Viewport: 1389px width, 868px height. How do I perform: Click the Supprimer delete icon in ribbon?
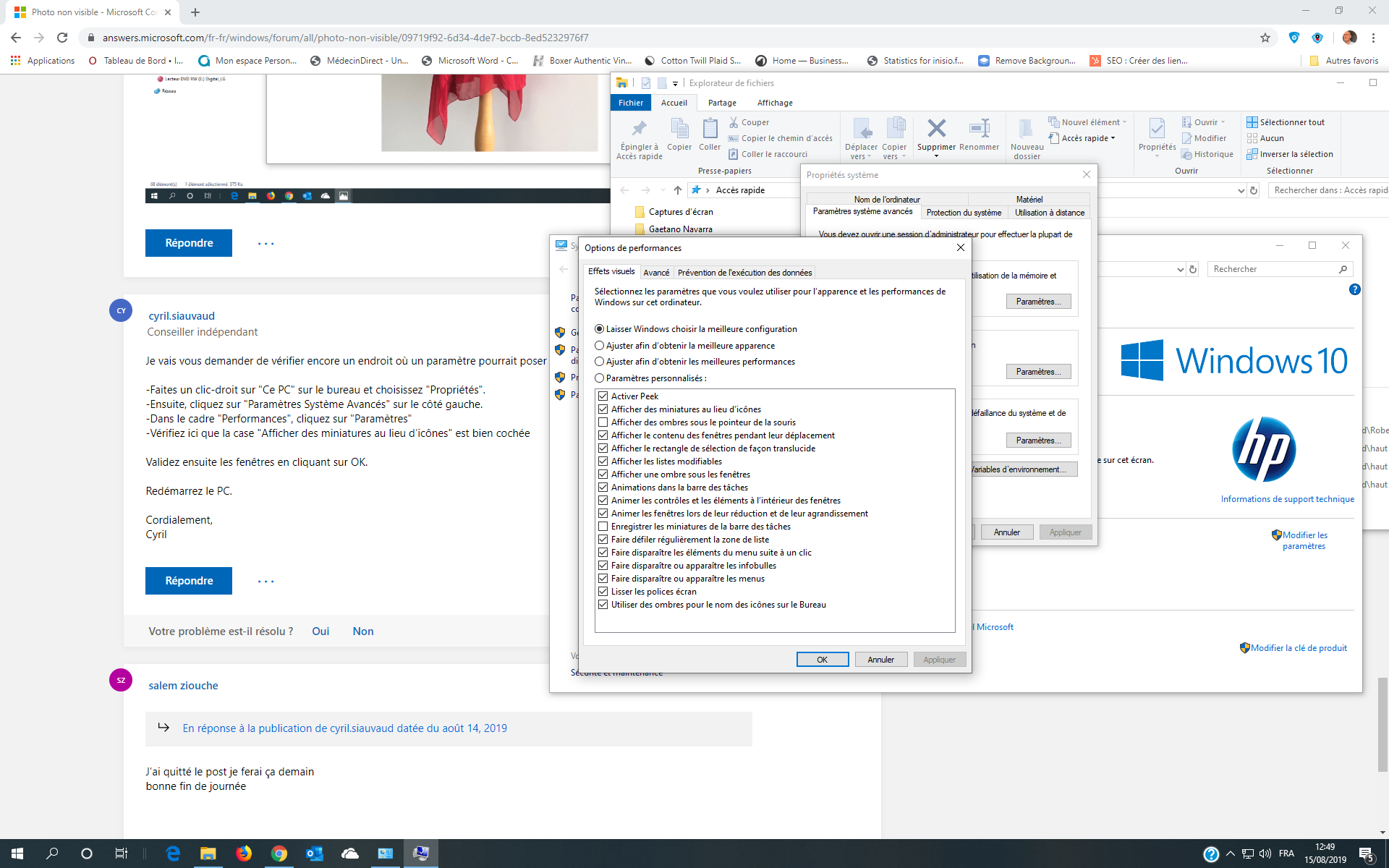(x=936, y=129)
